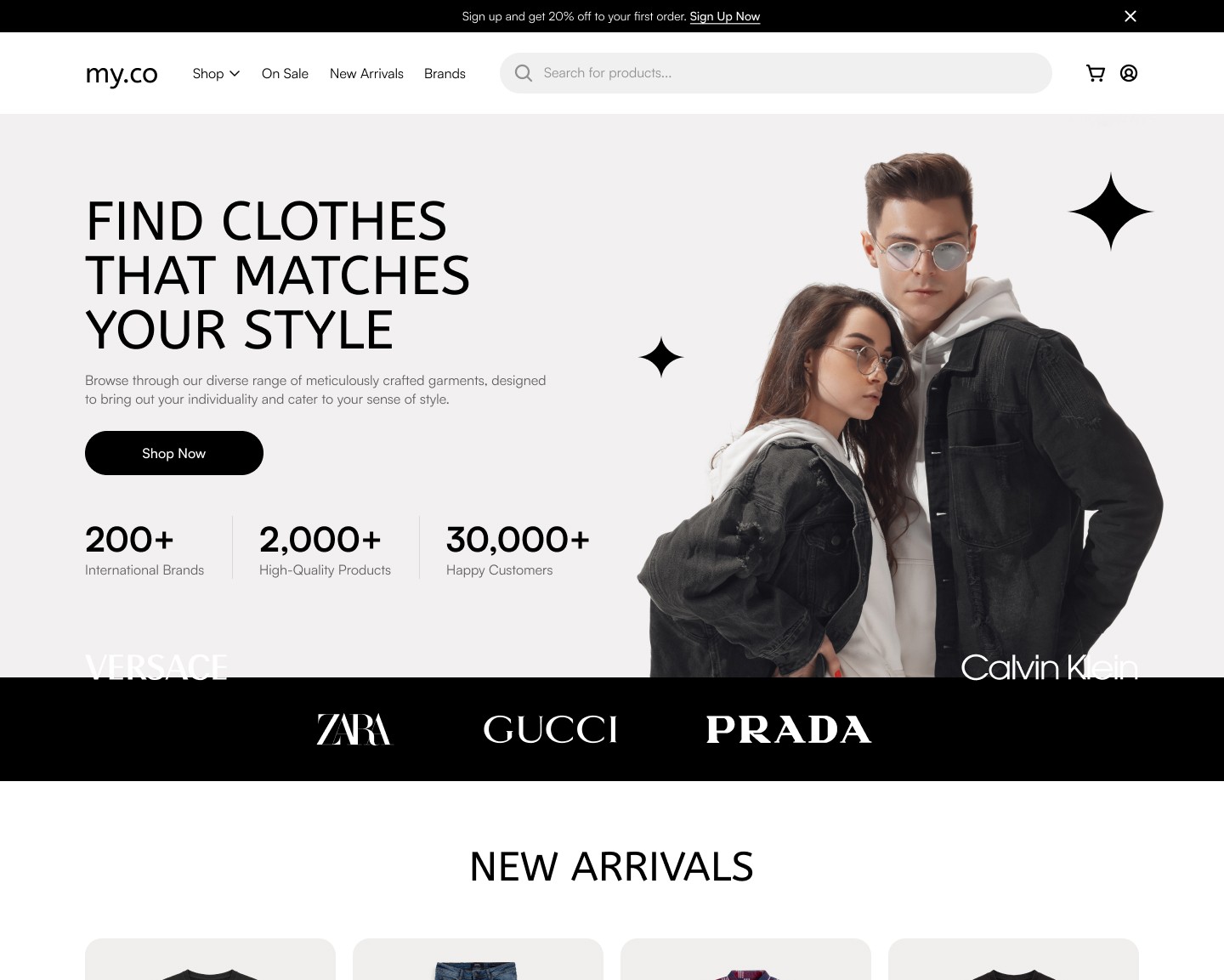Focus the Search for products field
1224x980 pixels.
(776, 73)
